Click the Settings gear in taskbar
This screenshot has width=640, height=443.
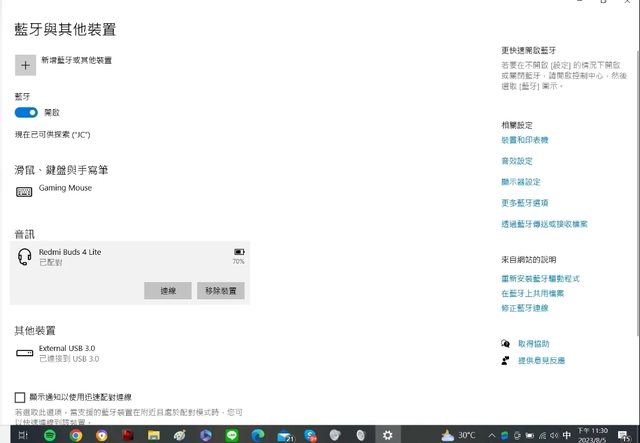pos(388,435)
